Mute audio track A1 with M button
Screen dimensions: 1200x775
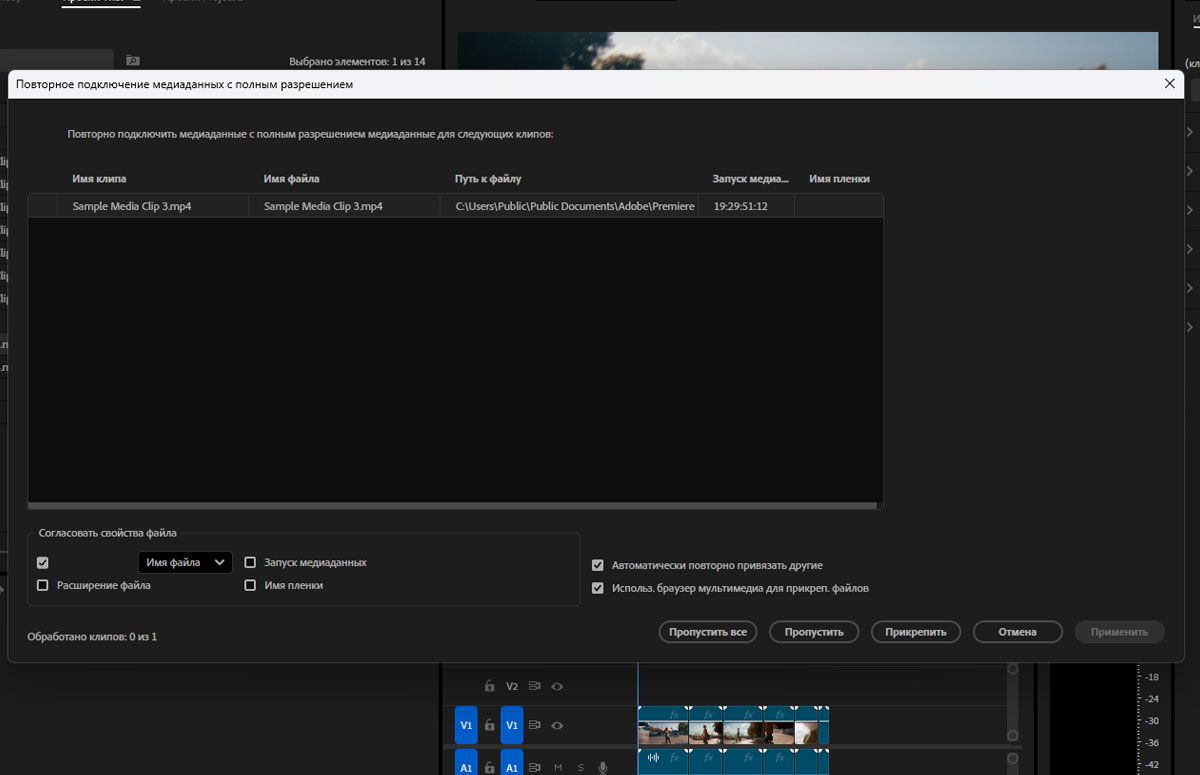tap(558, 767)
